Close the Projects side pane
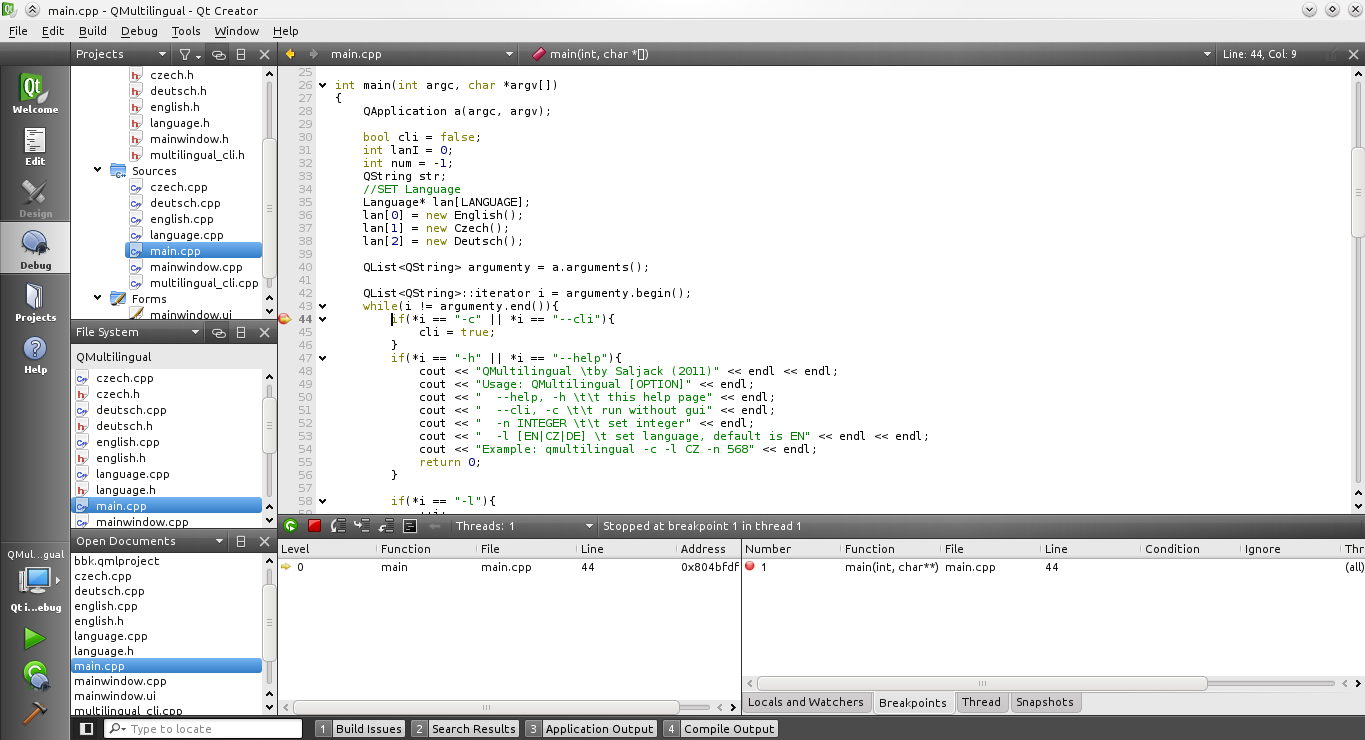The height and width of the screenshot is (740, 1365). [x=265, y=54]
